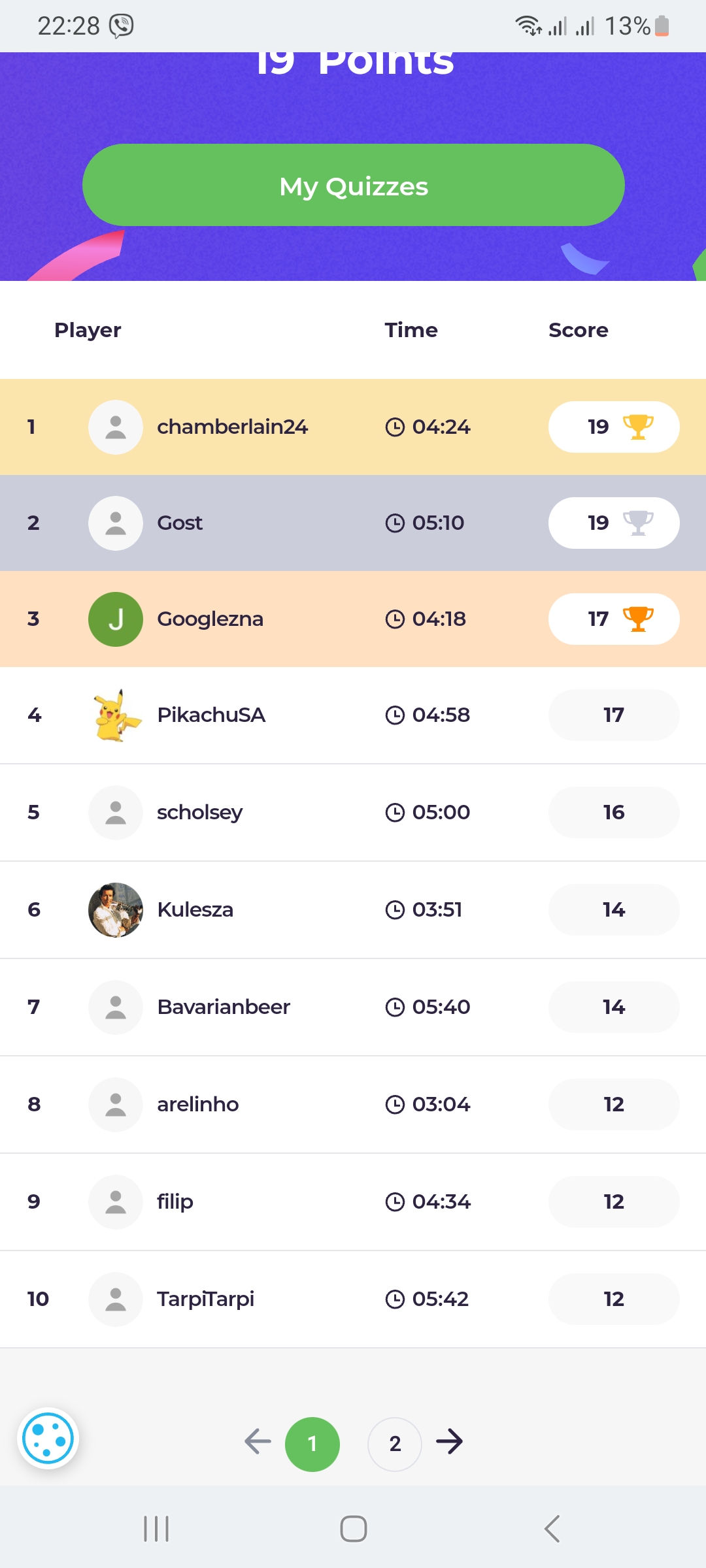Tap PikachuSA's Pikachu avatar
The image size is (706, 1568).
pos(116,715)
